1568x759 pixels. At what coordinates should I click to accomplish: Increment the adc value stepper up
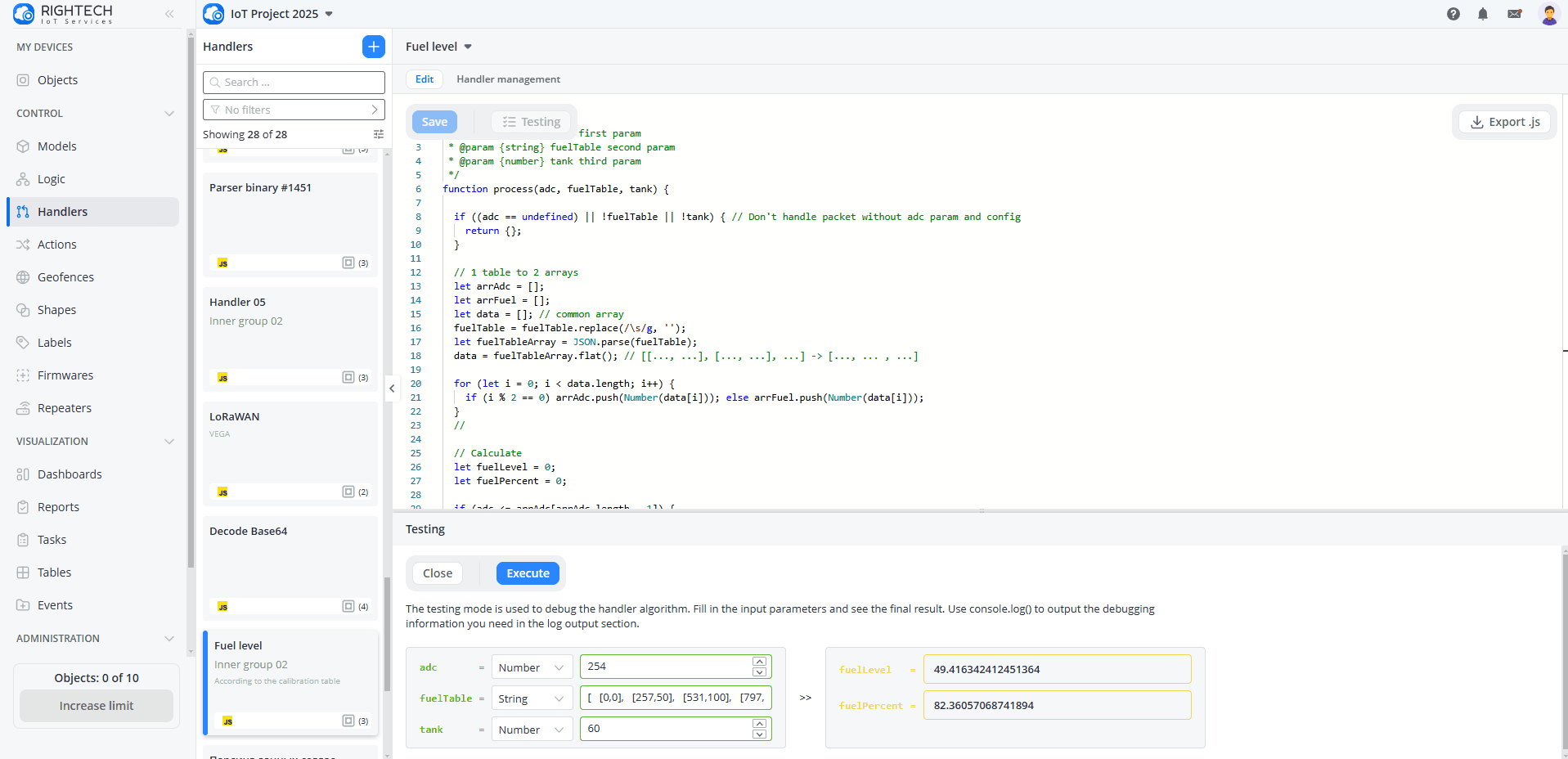(759, 662)
